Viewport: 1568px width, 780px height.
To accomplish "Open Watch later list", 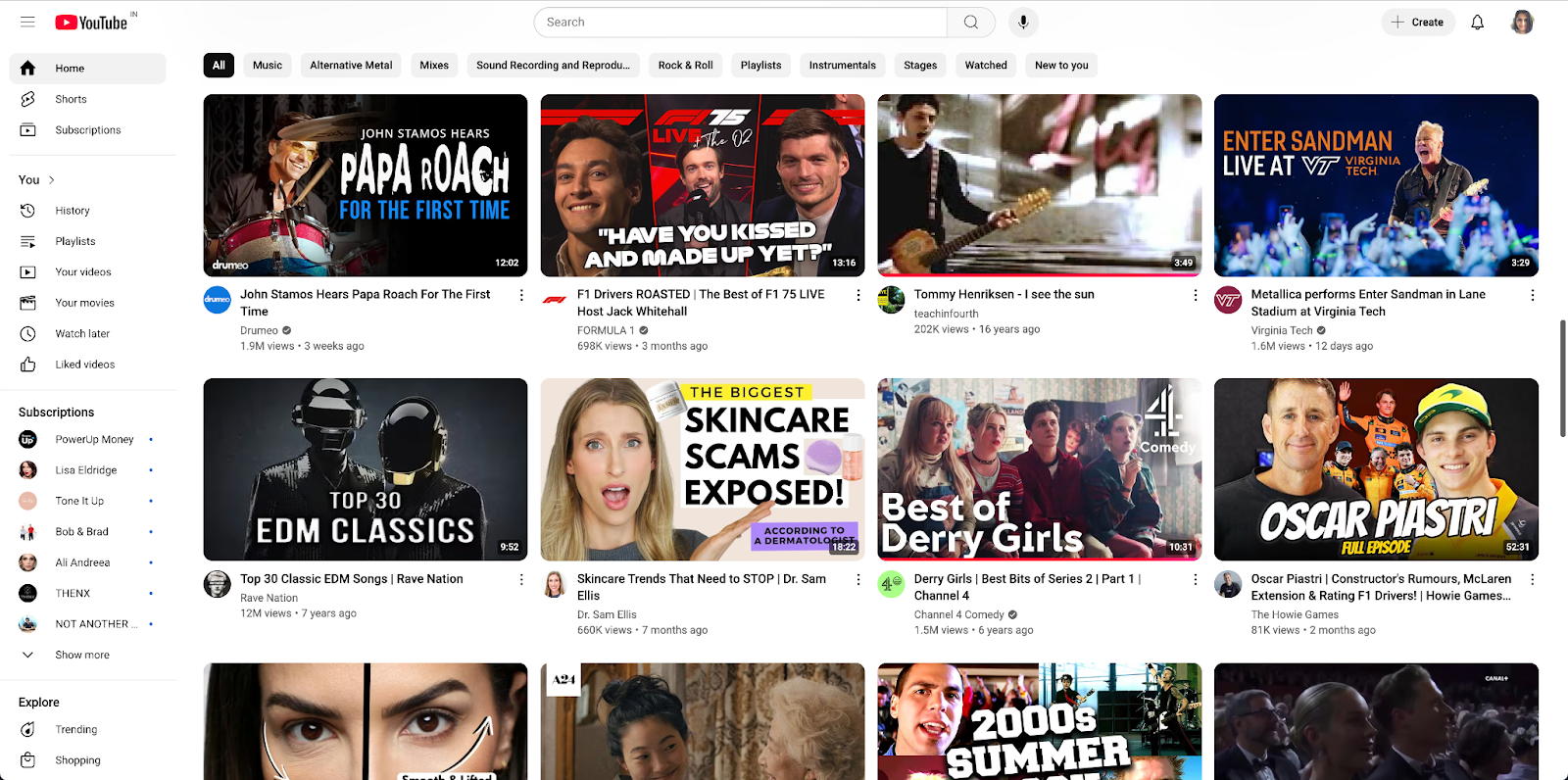I will (x=87, y=334).
